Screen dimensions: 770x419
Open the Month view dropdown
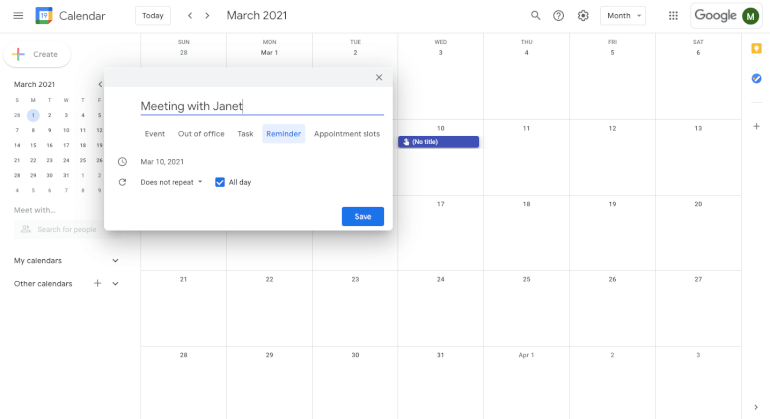623,16
